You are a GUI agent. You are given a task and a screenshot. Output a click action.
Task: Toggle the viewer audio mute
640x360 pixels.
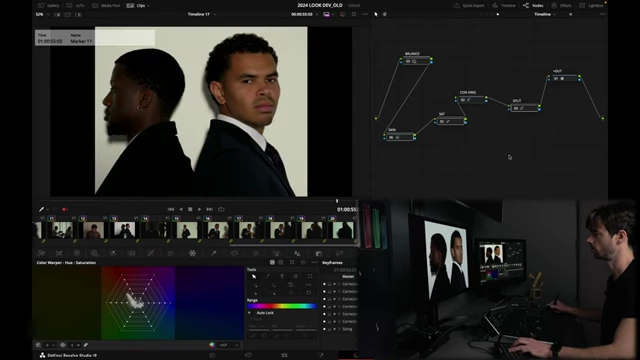tap(64, 209)
